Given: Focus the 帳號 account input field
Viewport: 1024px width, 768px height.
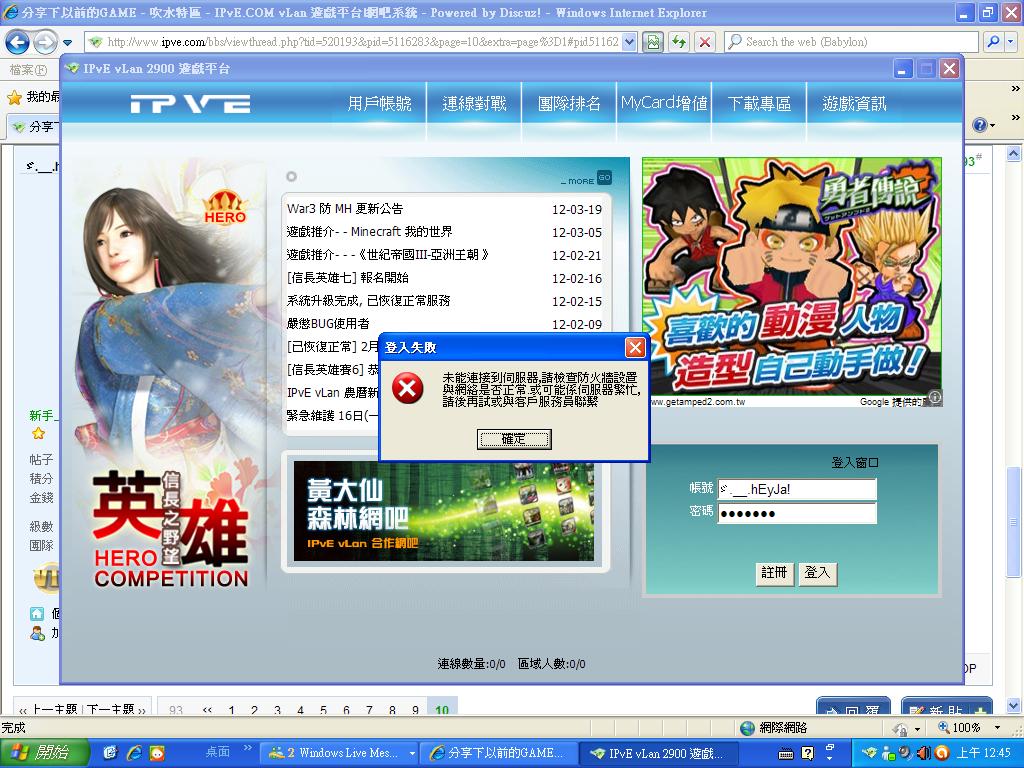Looking at the screenshot, I should [x=796, y=489].
